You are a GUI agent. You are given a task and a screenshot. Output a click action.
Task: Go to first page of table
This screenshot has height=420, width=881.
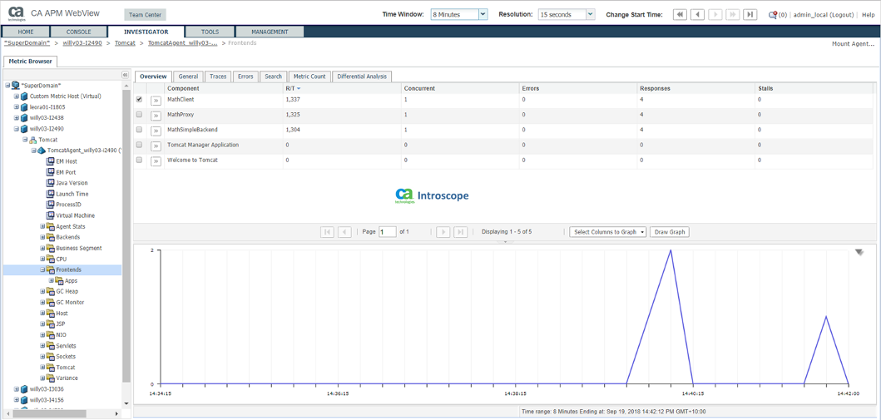click(326, 232)
